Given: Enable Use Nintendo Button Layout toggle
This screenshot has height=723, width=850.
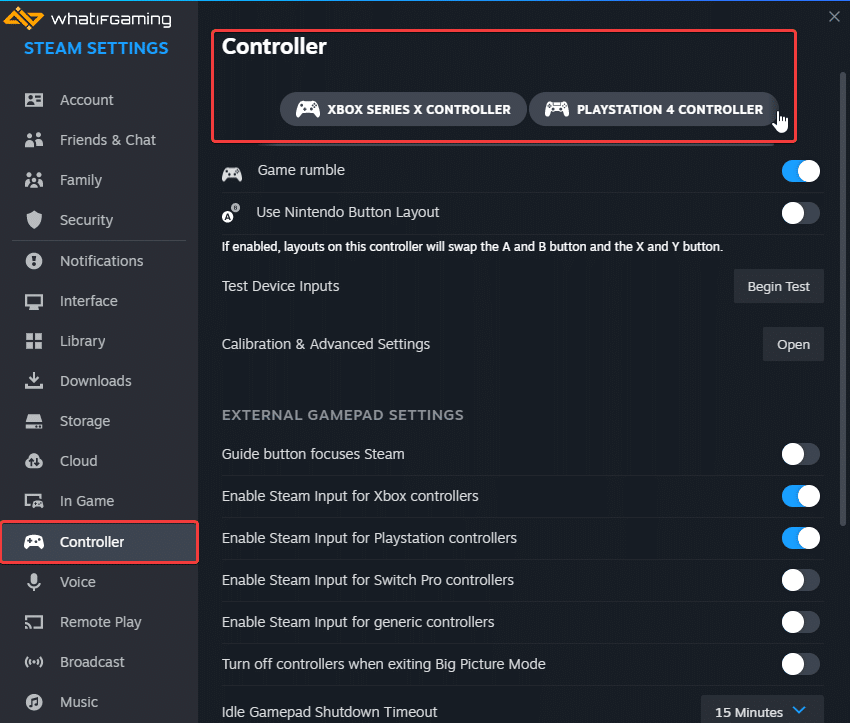Looking at the screenshot, I should pos(801,213).
